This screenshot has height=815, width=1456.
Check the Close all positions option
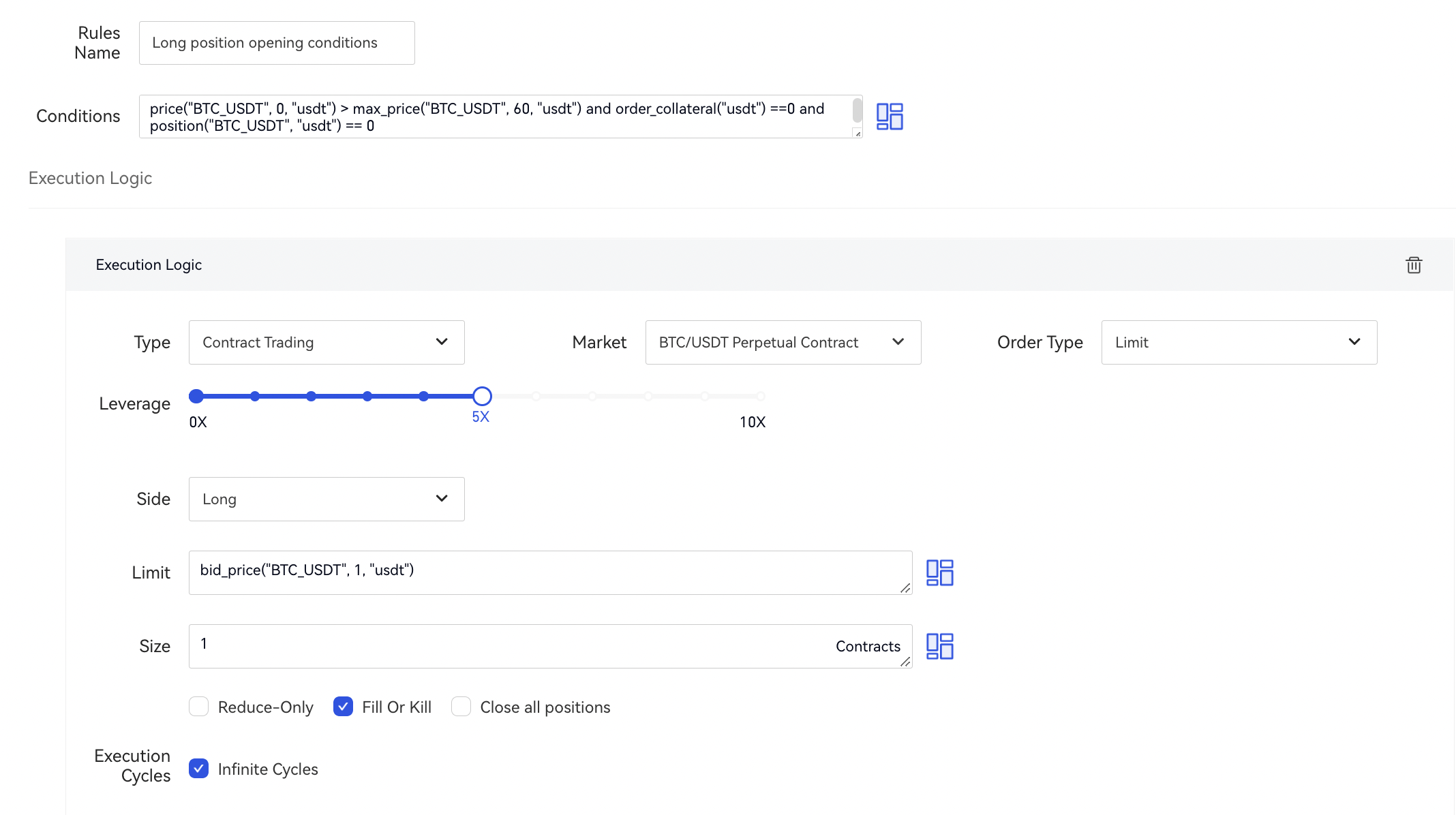(x=461, y=707)
